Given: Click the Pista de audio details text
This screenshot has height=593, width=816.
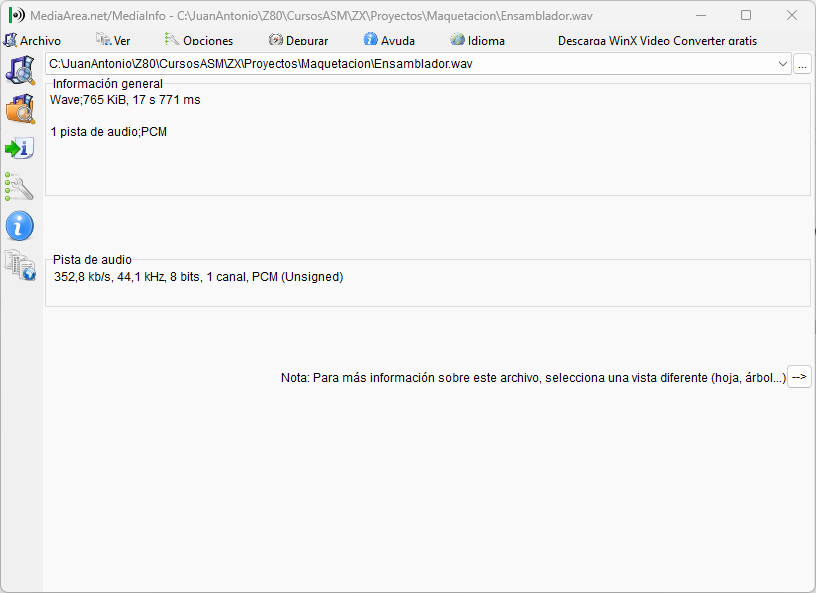Looking at the screenshot, I should click(198, 277).
